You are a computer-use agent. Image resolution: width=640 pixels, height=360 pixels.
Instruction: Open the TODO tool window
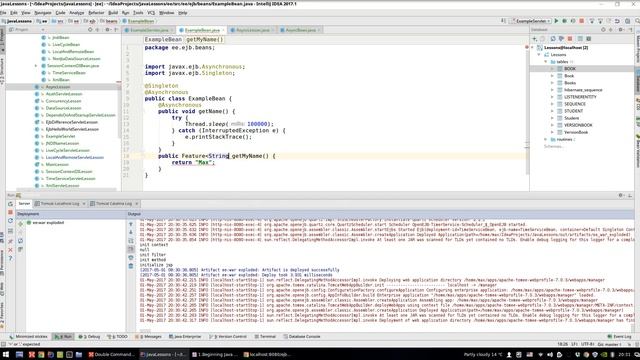click(x=118, y=337)
